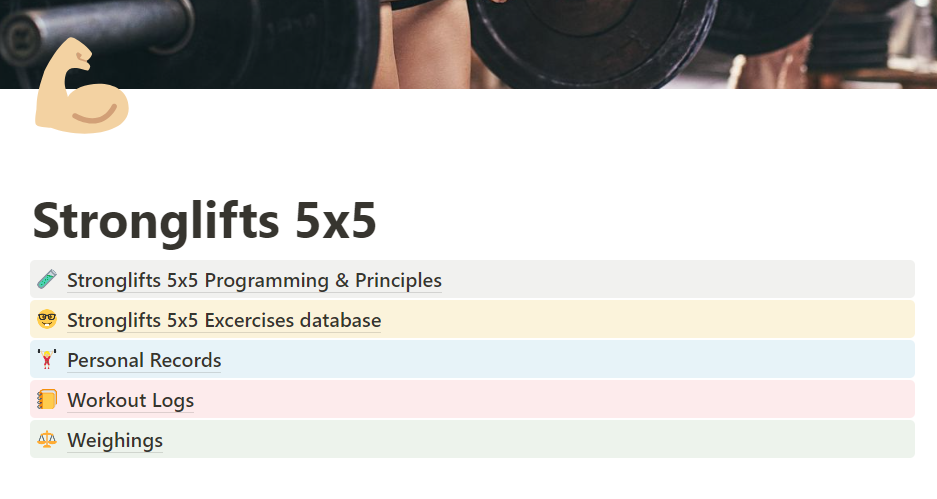
Task: Open the Workout Logs page
Action: click(x=130, y=401)
